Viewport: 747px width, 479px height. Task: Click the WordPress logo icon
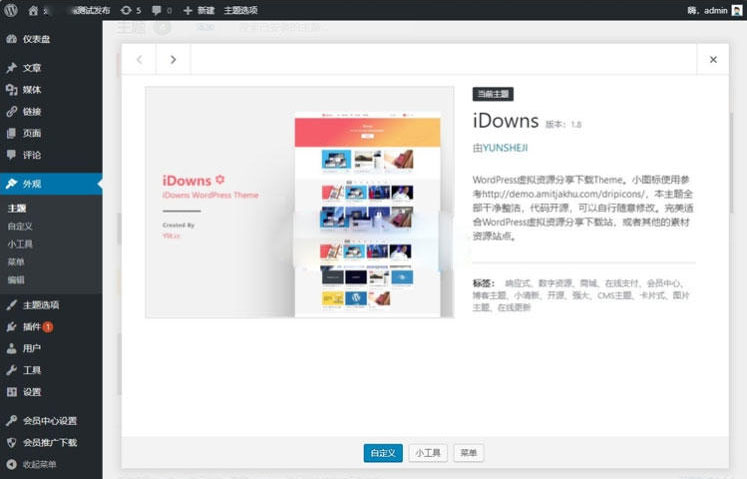click(x=11, y=10)
